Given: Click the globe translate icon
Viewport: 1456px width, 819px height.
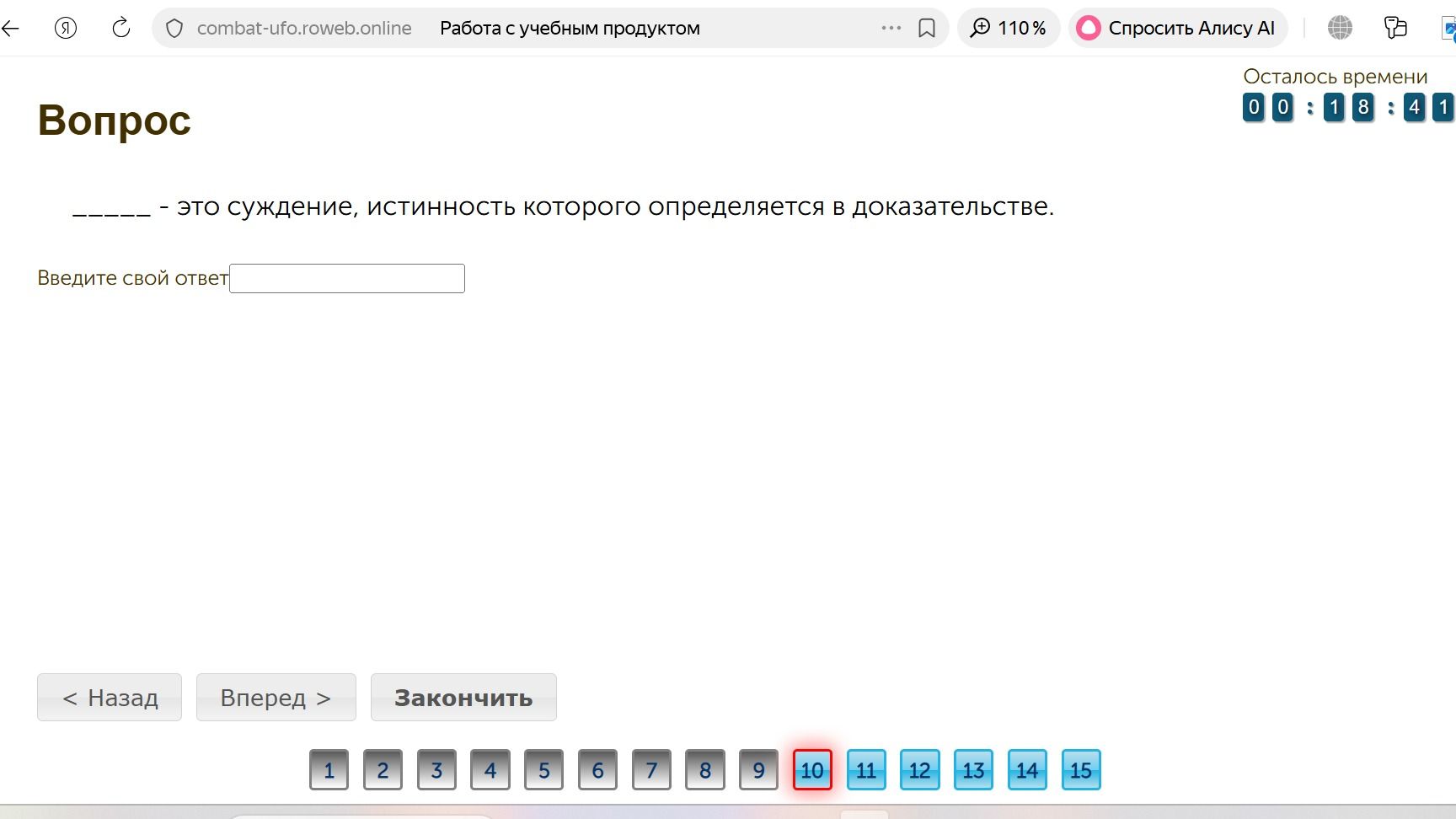Looking at the screenshot, I should pyautogui.click(x=1340, y=28).
